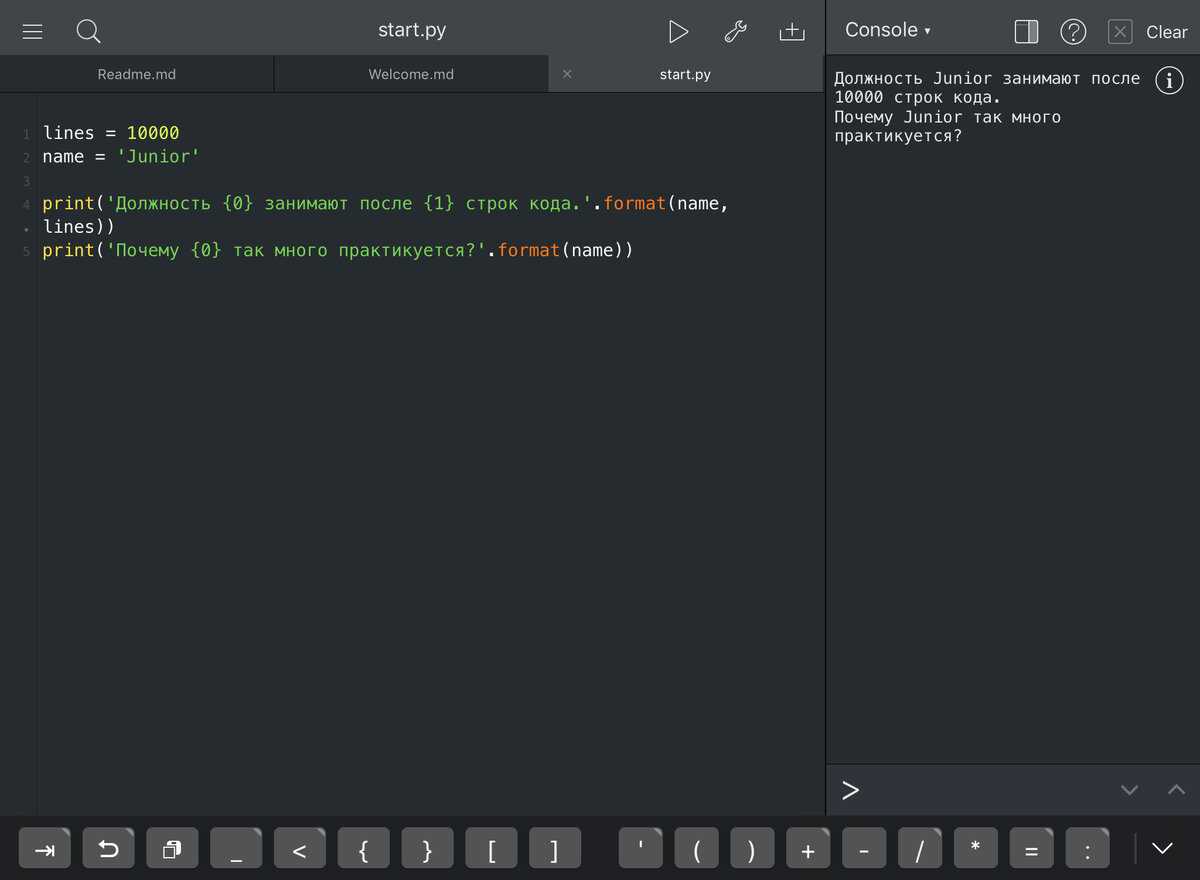Insert an opening curly brace key
Viewport: 1200px width, 880px height.
click(364, 848)
